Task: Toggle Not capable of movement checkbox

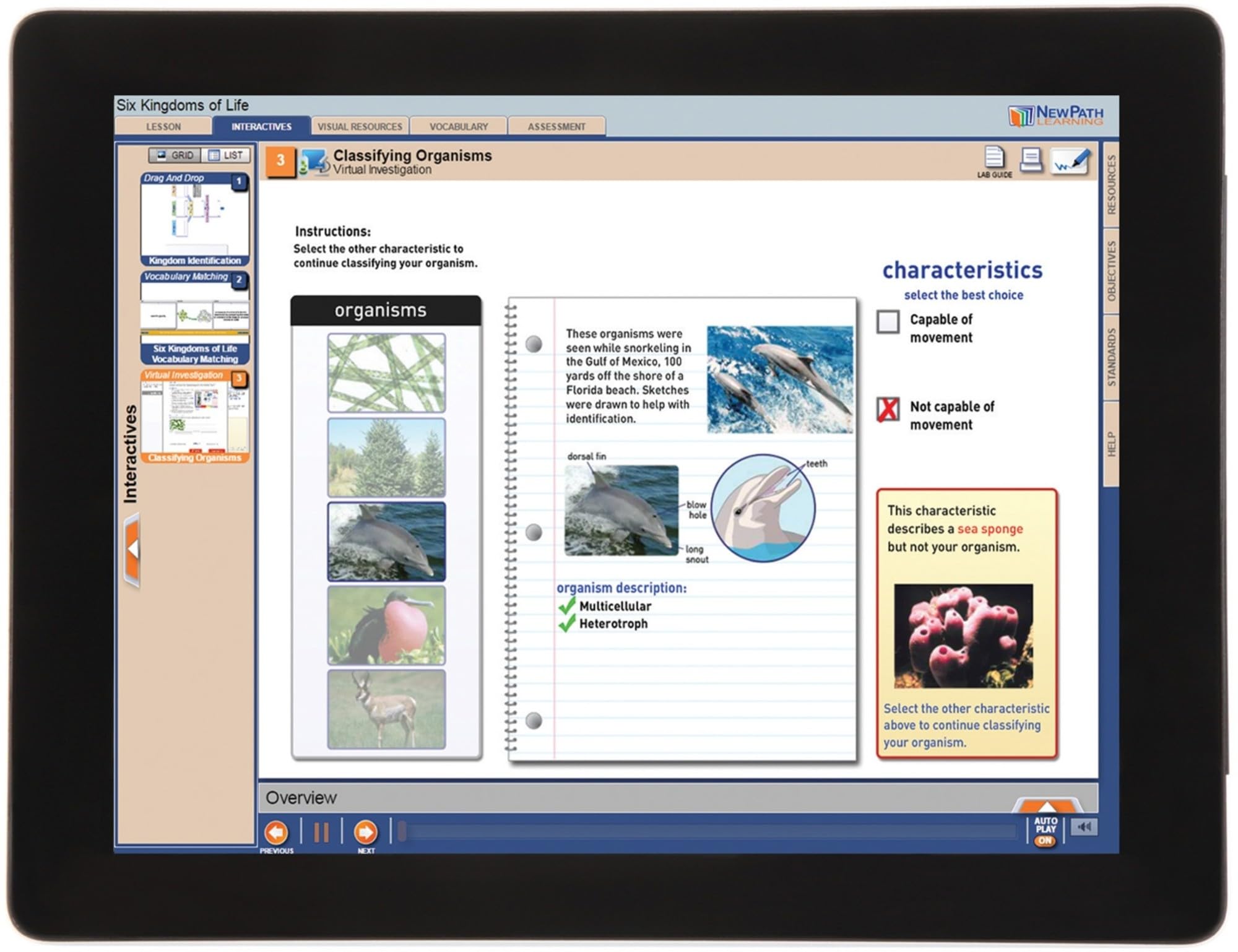Action: (x=888, y=409)
